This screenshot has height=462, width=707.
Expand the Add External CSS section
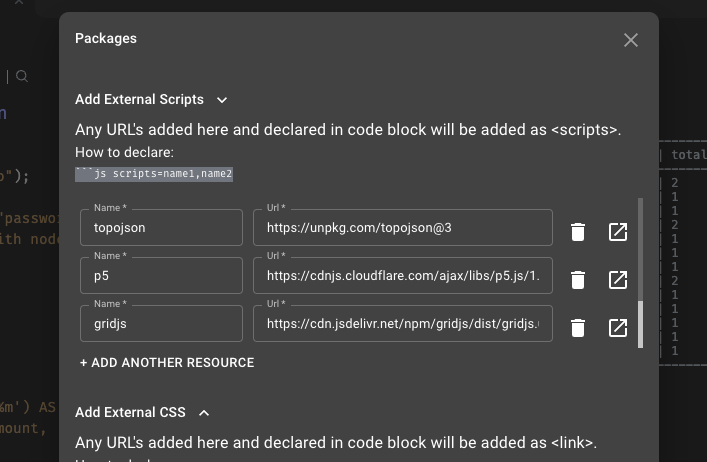(204, 413)
